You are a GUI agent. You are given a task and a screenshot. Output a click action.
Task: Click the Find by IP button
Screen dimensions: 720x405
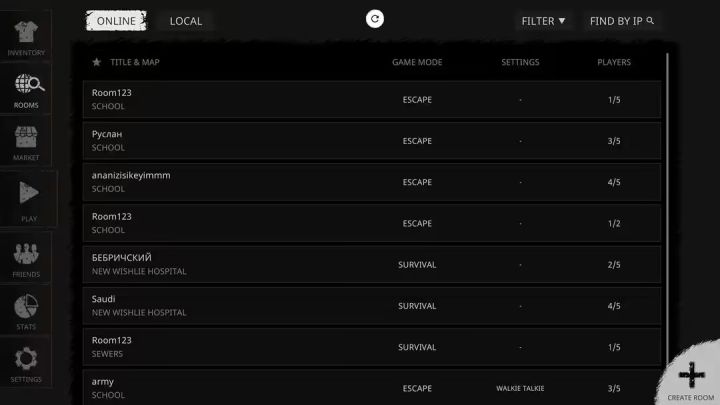(x=622, y=21)
